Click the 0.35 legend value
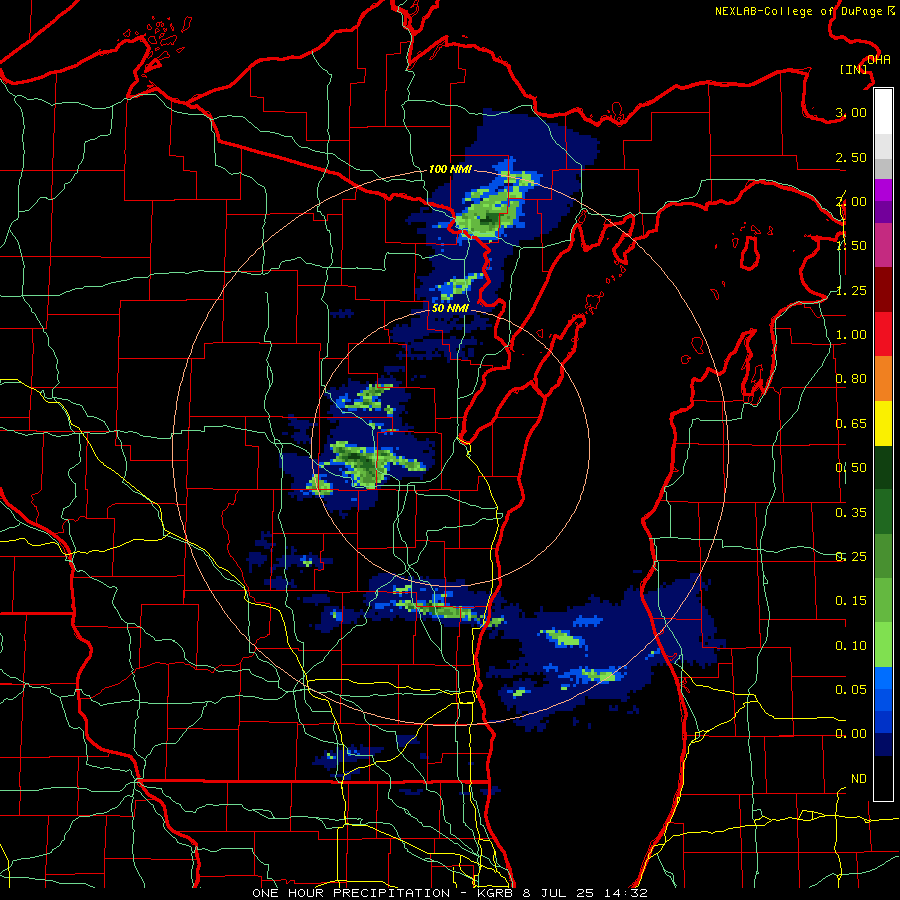 851,513
